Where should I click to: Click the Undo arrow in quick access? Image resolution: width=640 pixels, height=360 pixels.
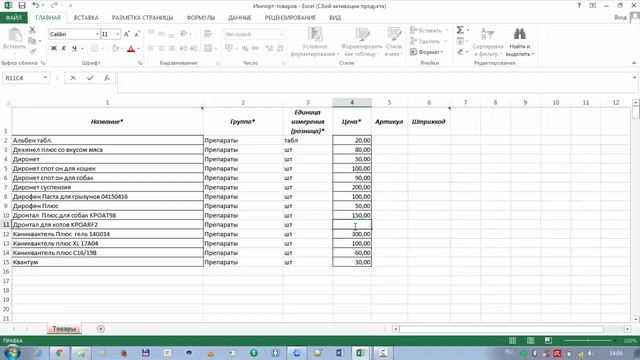(x=36, y=5)
